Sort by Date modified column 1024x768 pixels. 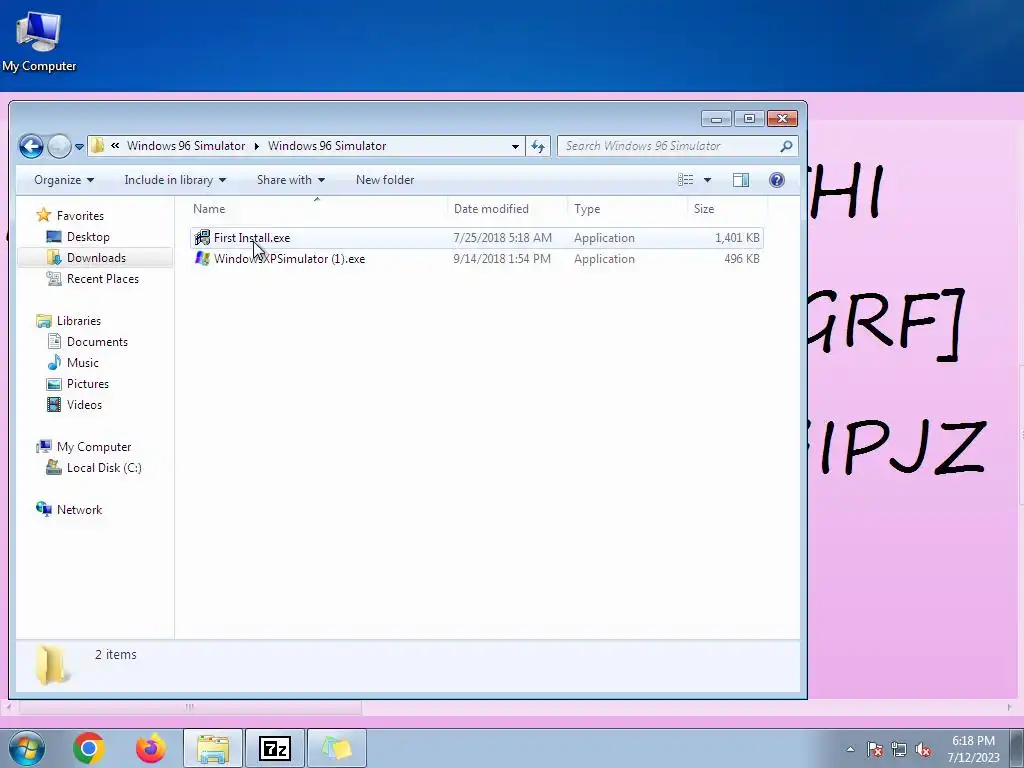491,209
